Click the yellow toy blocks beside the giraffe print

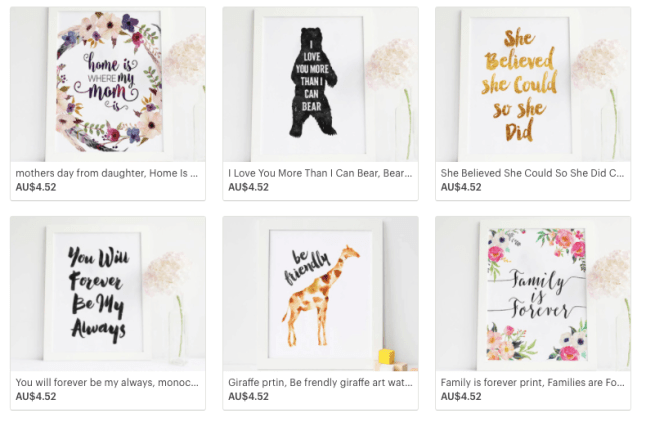click(x=386, y=357)
